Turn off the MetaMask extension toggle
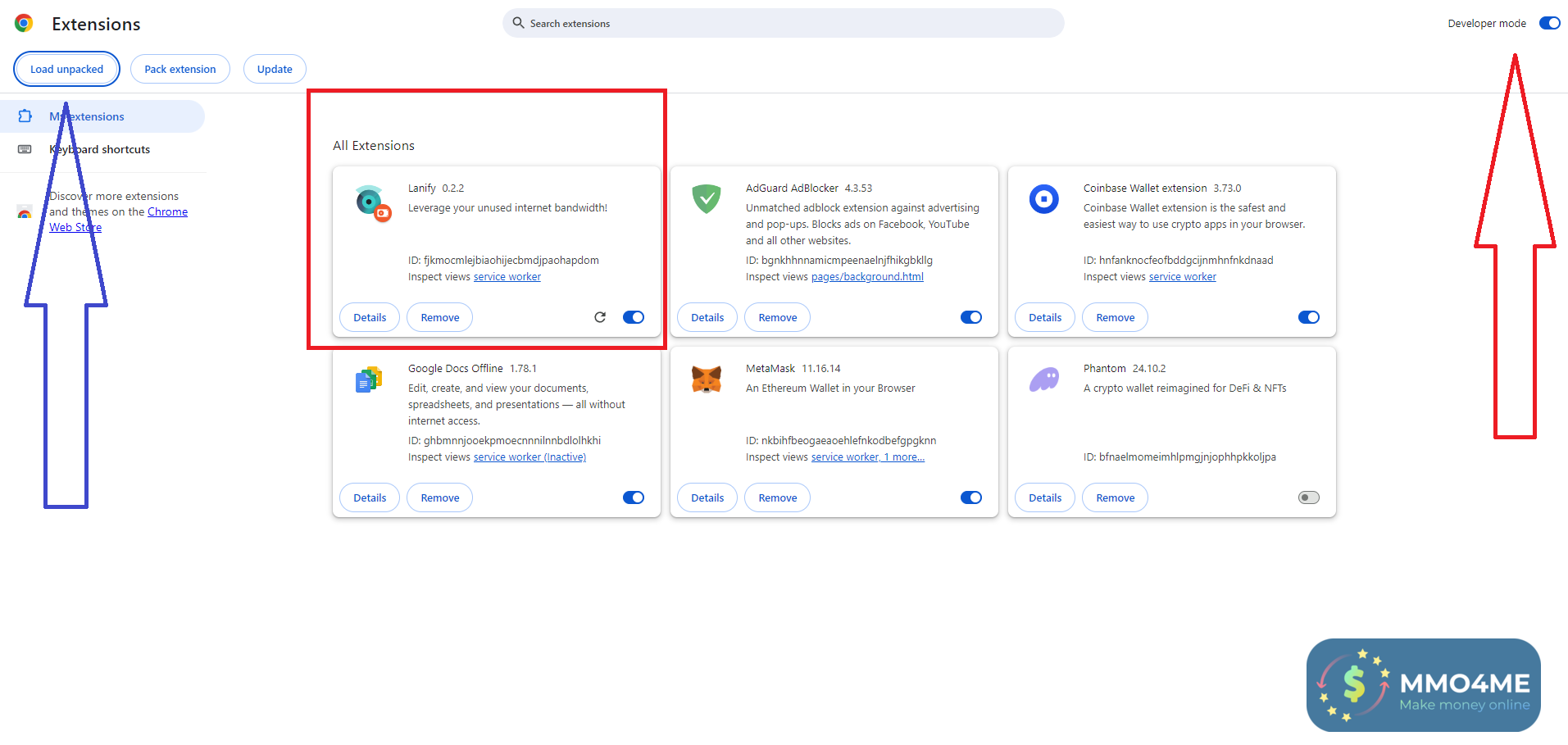 coord(970,497)
